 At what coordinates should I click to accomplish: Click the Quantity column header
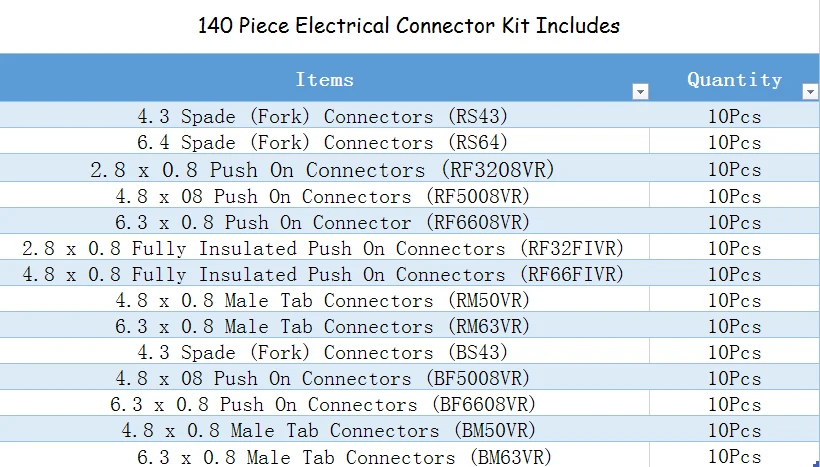[734, 79]
